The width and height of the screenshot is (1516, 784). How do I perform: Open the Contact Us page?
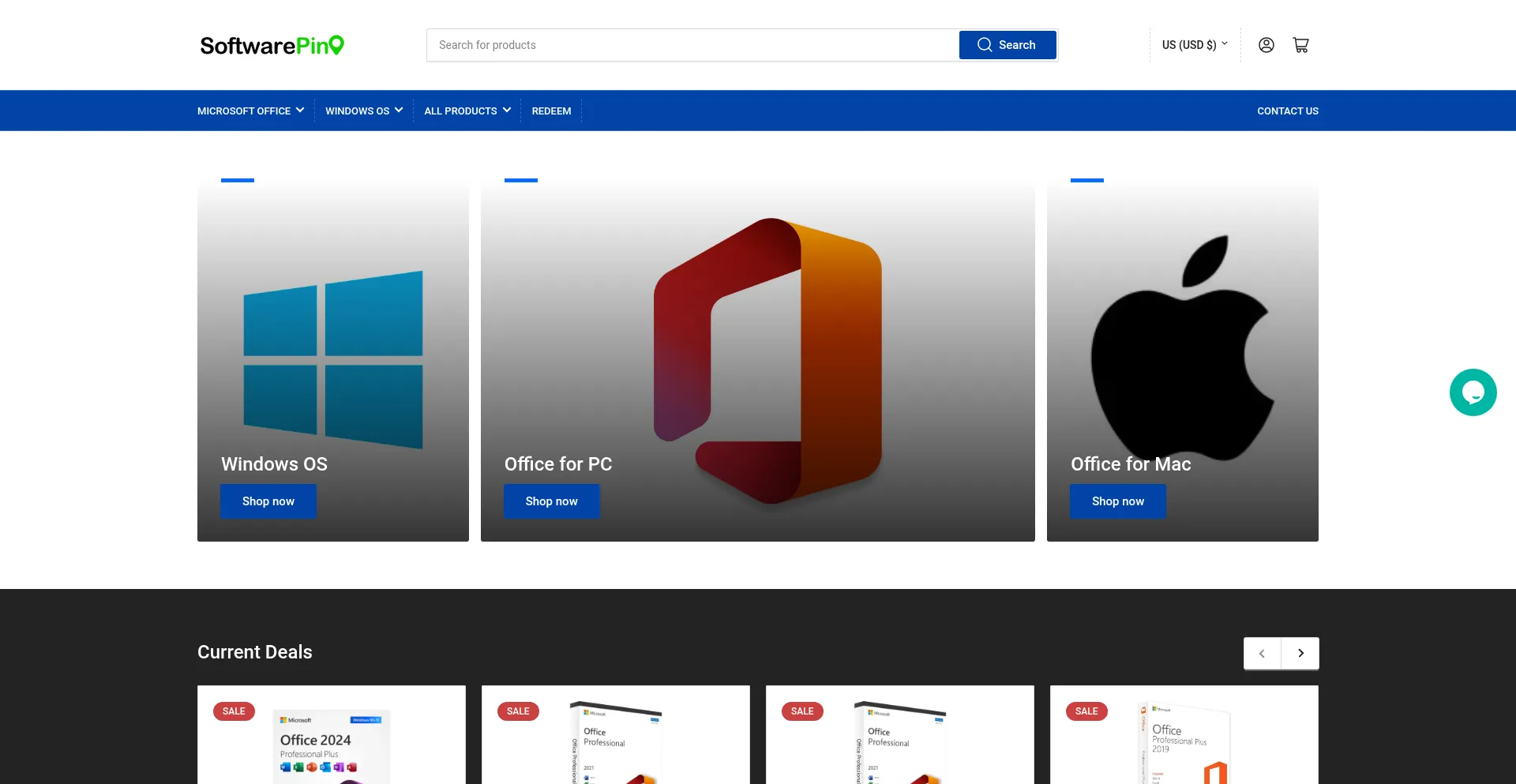point(1287,111)
